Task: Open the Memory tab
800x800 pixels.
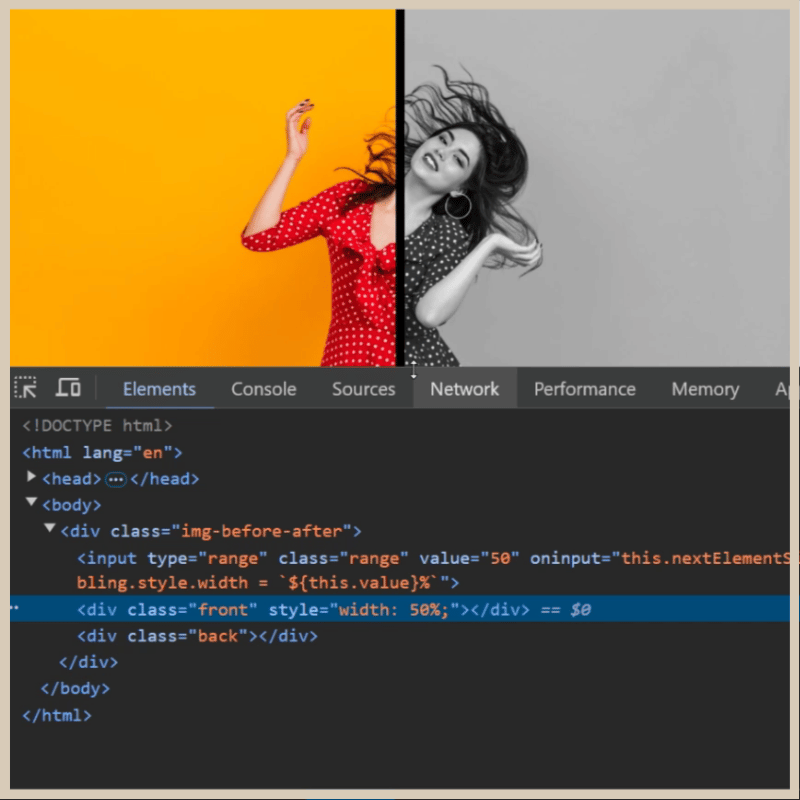Action: tap(705, 389)
